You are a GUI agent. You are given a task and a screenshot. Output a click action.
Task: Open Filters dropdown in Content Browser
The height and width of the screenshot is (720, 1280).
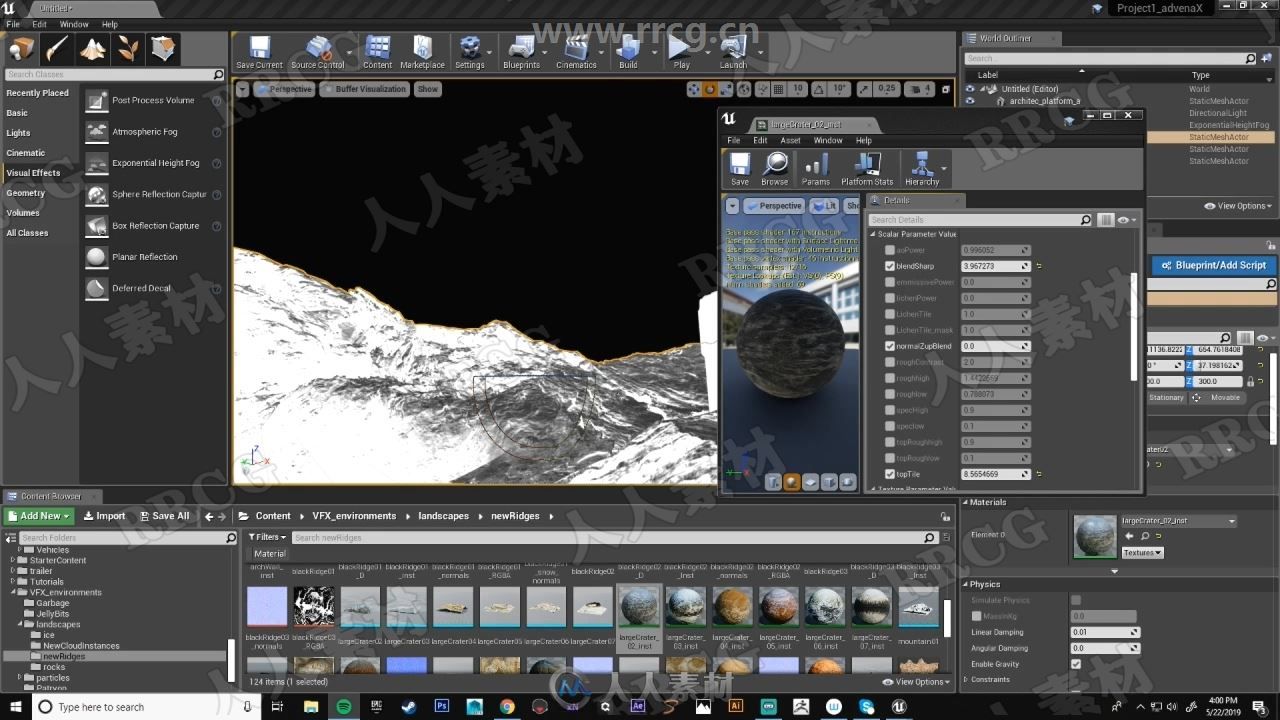pyautogui.click(x=268, y=537)
